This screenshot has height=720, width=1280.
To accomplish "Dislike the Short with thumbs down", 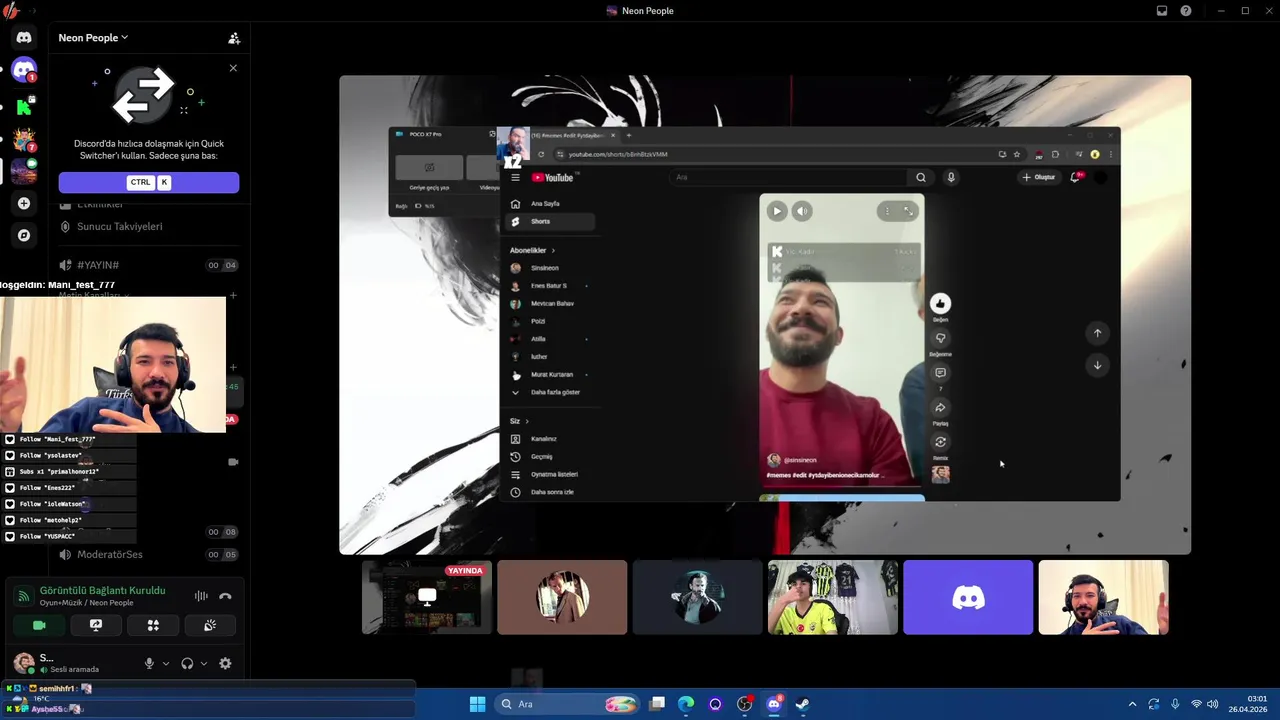I will [x=940, y=338].
